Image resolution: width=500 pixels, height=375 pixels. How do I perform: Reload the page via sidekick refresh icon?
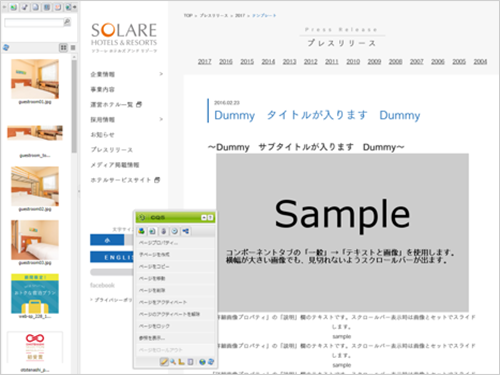(x=211, y=362)
